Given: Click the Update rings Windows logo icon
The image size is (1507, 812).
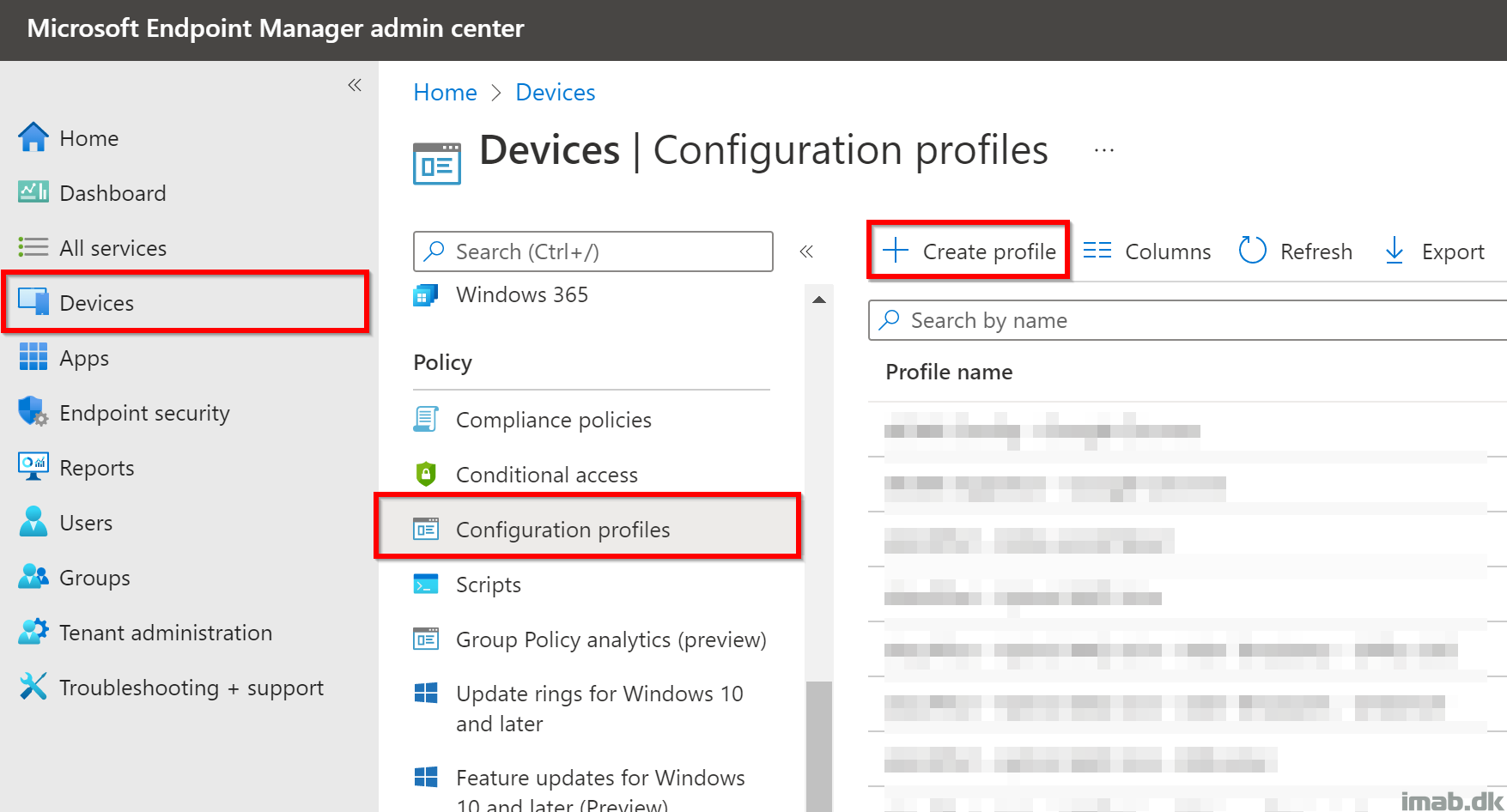Looking at the screenshot, I should pyautogui.click(x=426, y=693).
